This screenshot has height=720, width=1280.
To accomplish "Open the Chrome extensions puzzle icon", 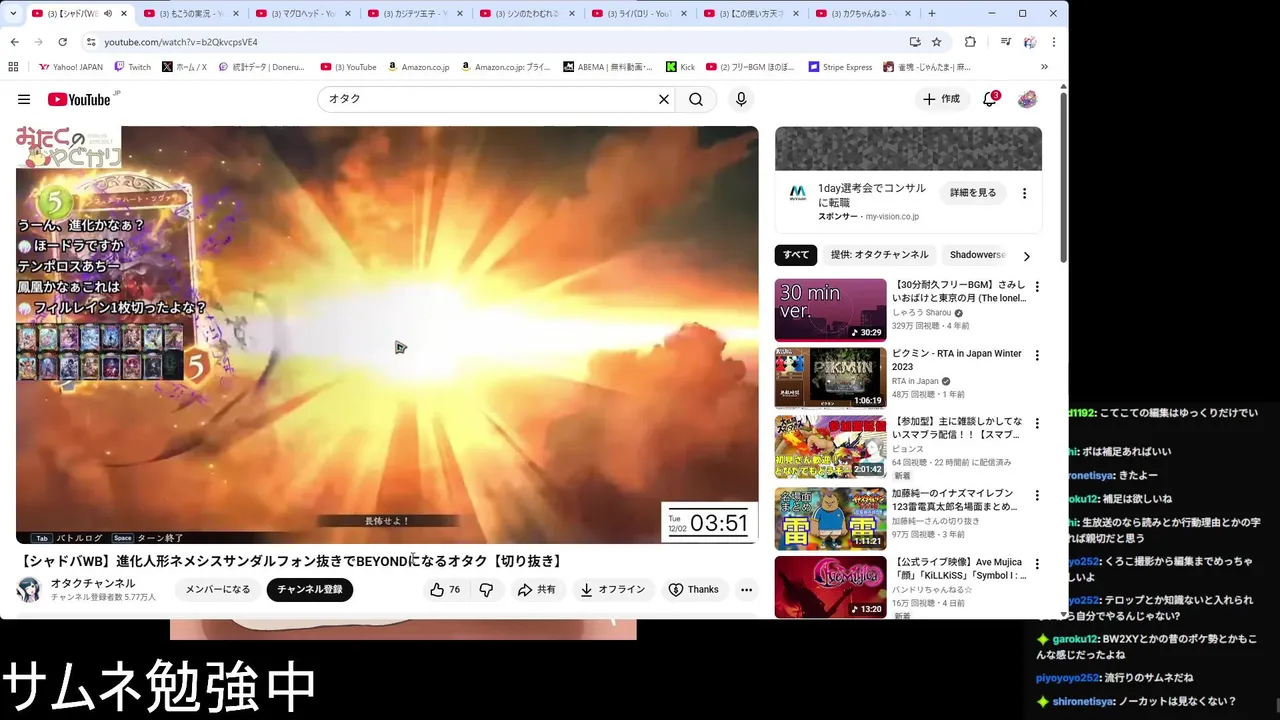I will tap(970, 42).
